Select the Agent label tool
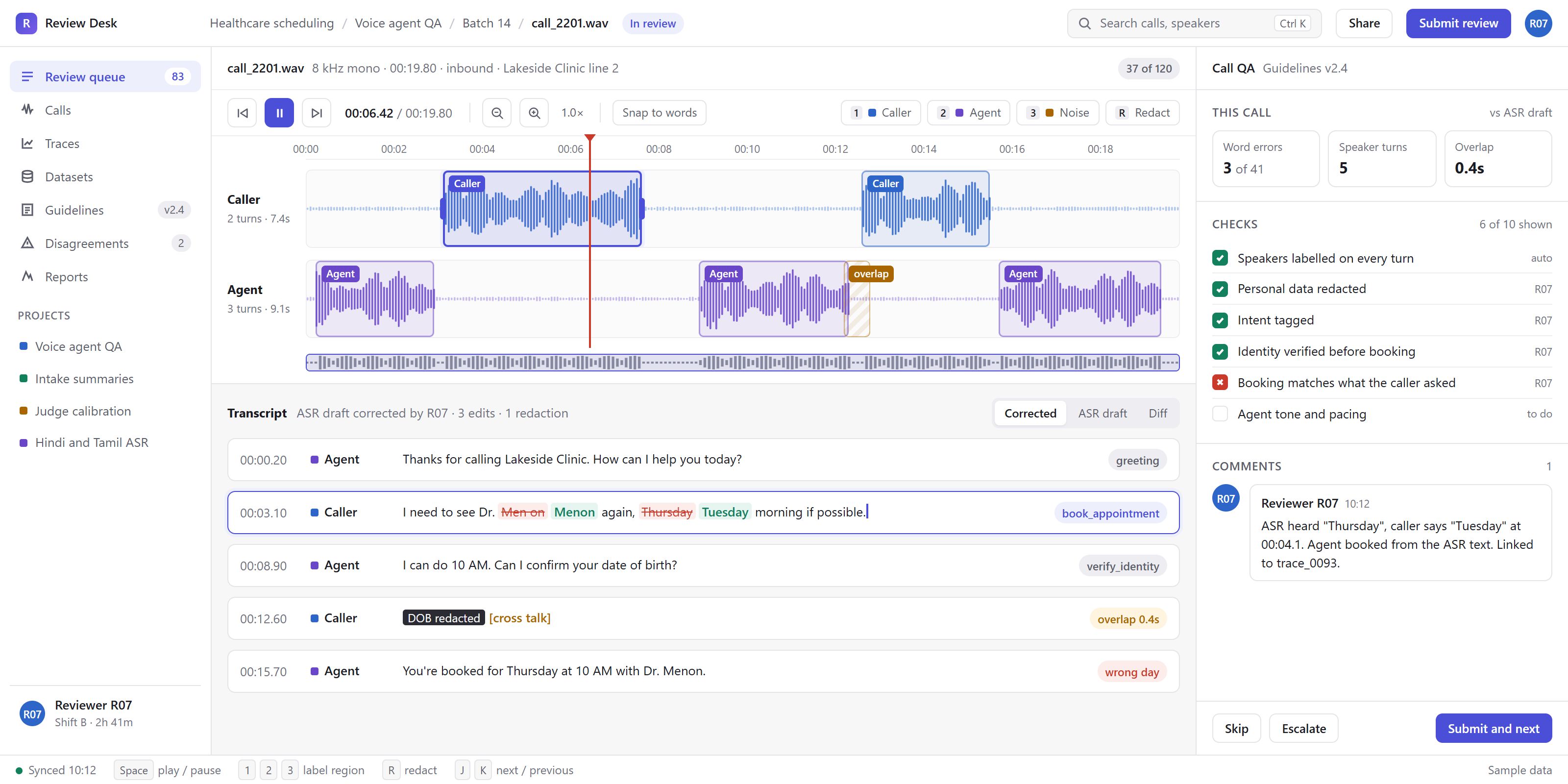The image size is (1568, 784). point(969,113)
